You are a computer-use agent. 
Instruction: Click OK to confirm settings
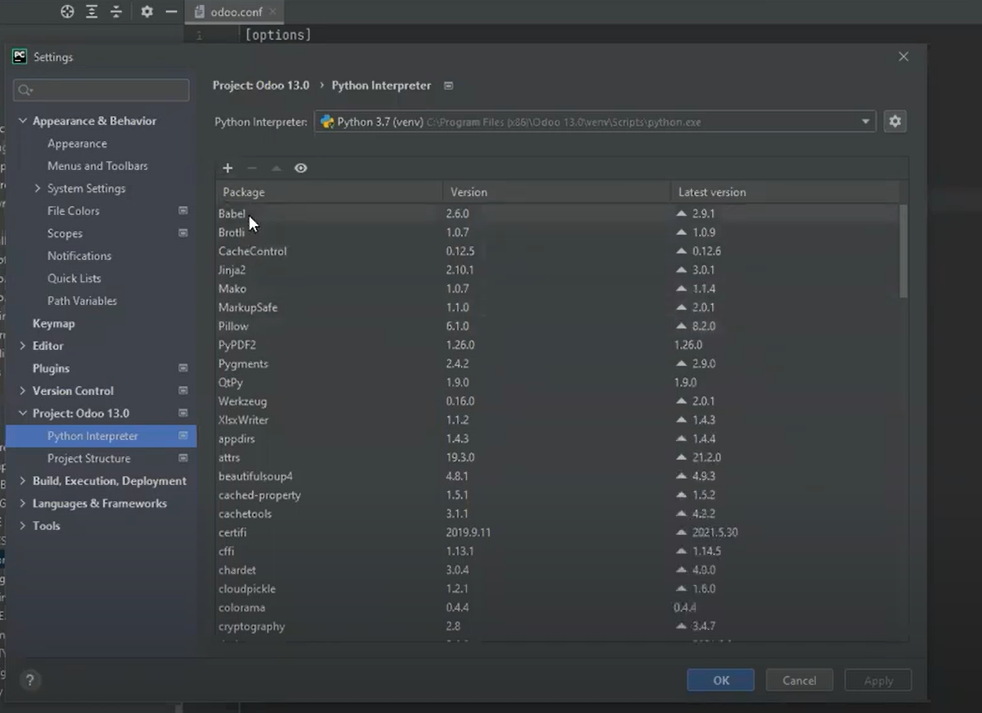[720, 680]
